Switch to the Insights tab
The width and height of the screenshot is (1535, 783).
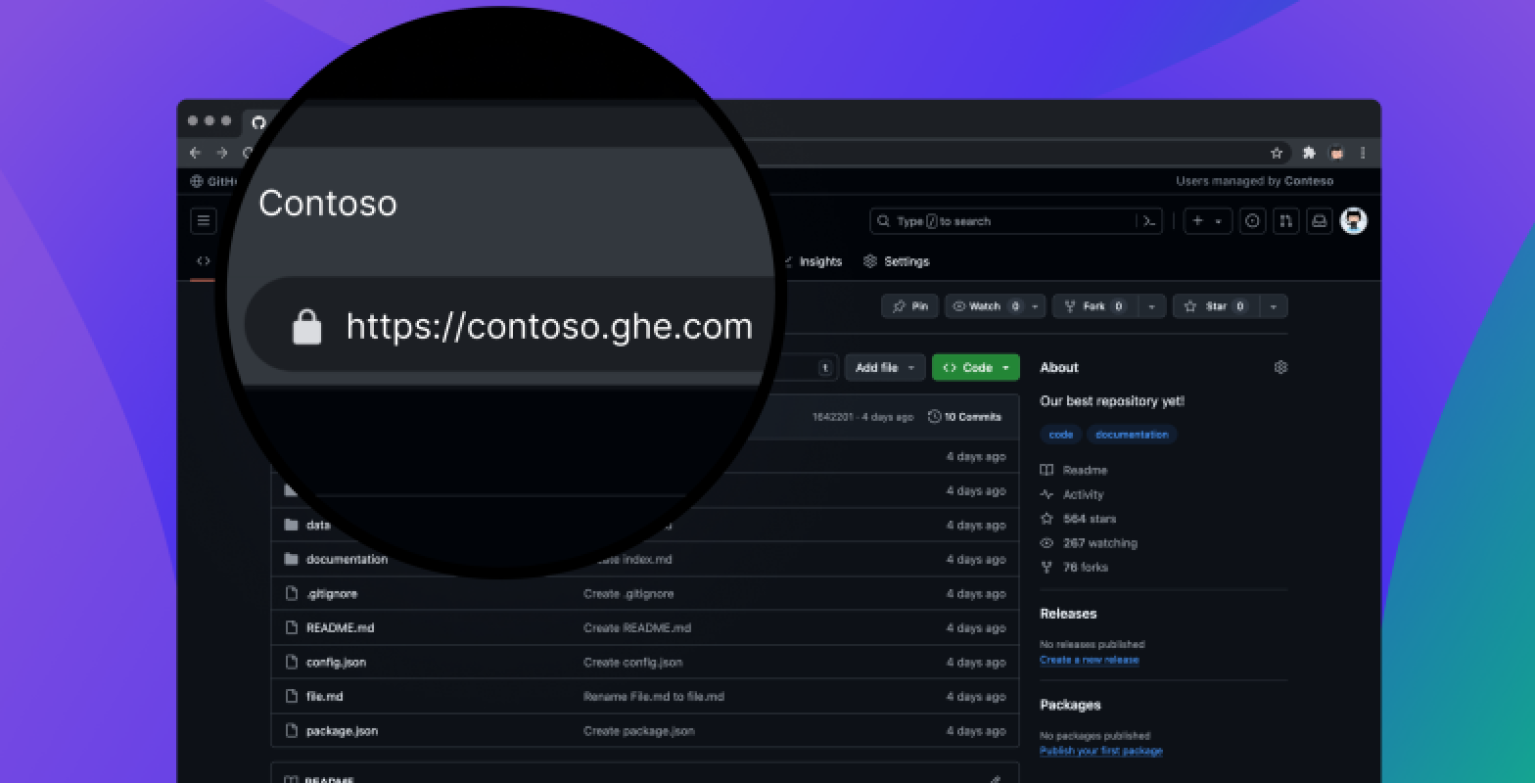point(813,262)
